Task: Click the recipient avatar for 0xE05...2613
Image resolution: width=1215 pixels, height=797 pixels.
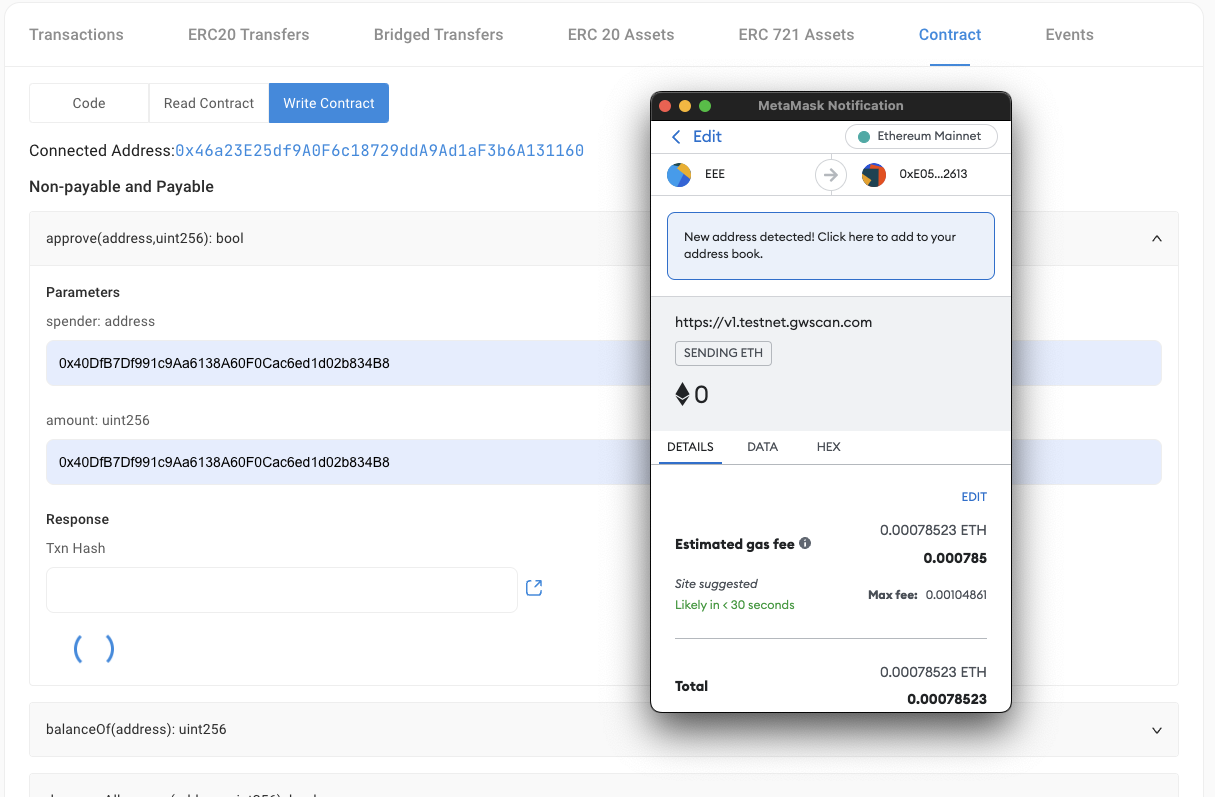Action: [x=874, y=174]
